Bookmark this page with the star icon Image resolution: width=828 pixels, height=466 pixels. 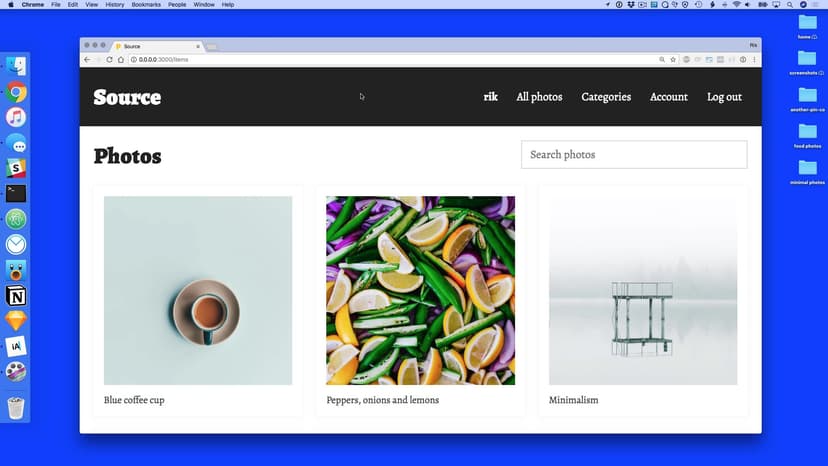click(673, 60)
